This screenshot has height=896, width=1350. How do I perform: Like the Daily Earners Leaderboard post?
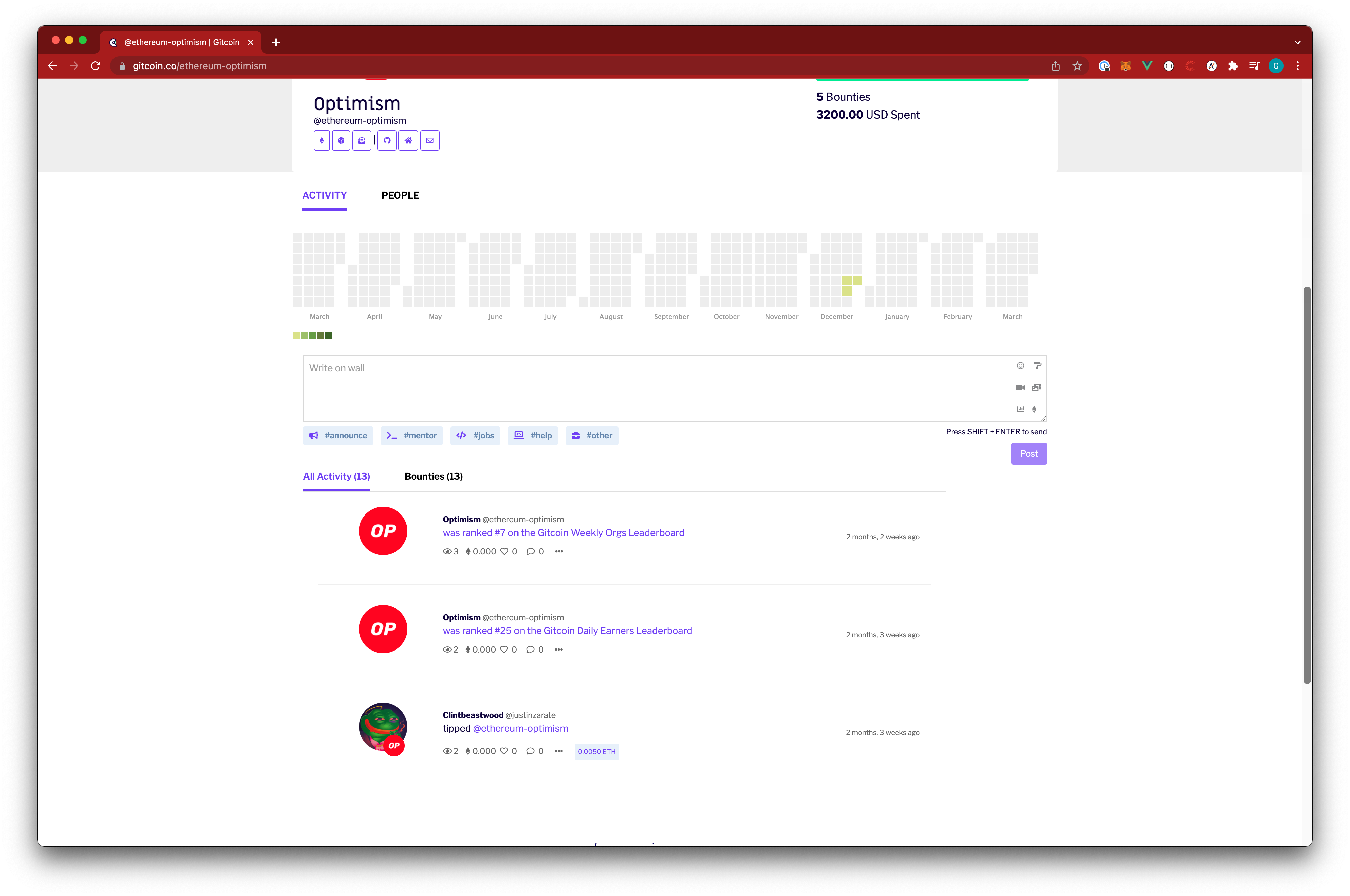click(x=504, y=650)
